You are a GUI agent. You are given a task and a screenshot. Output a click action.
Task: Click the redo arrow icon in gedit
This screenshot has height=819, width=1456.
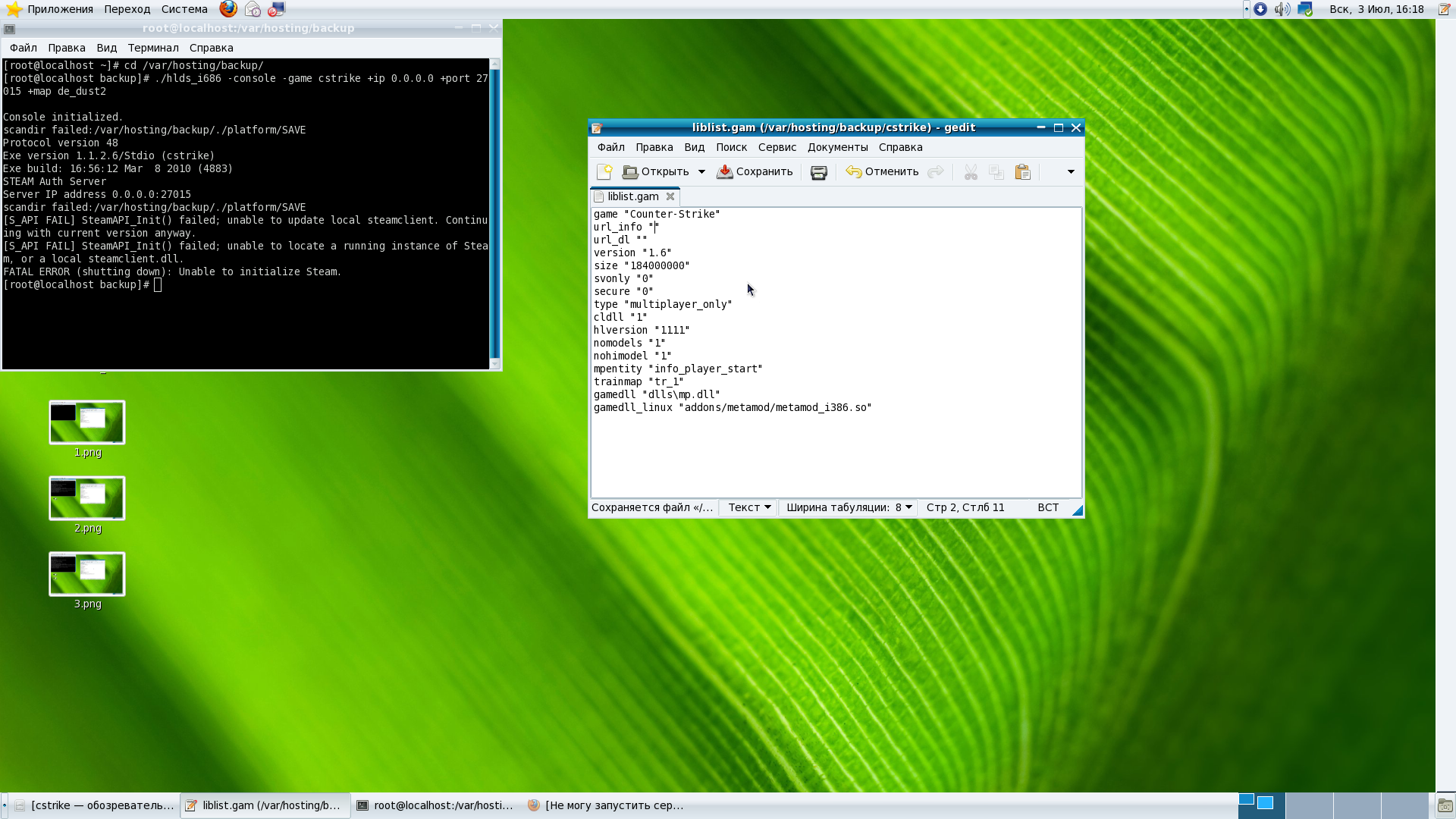tap(936, 172)
